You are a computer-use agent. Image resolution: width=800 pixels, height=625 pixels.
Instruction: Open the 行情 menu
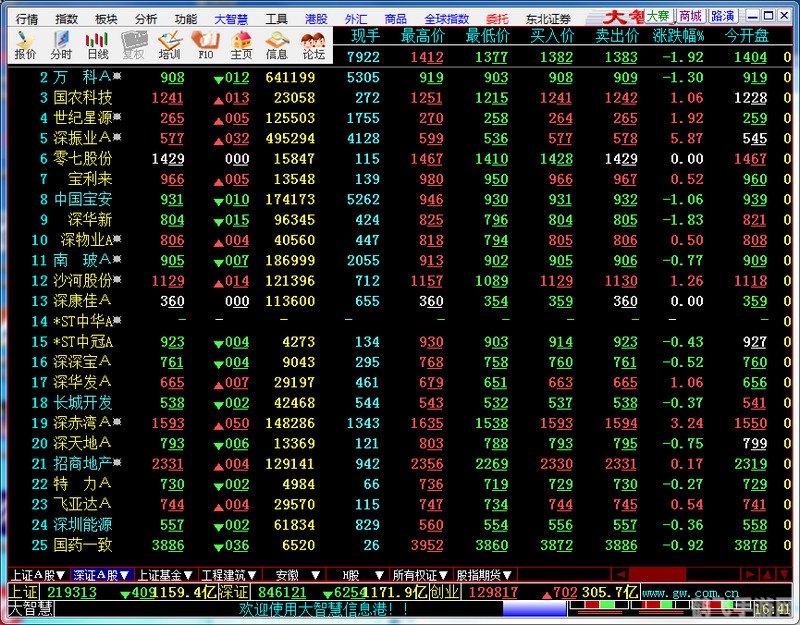pyautogui.click(x=27, y=18)
